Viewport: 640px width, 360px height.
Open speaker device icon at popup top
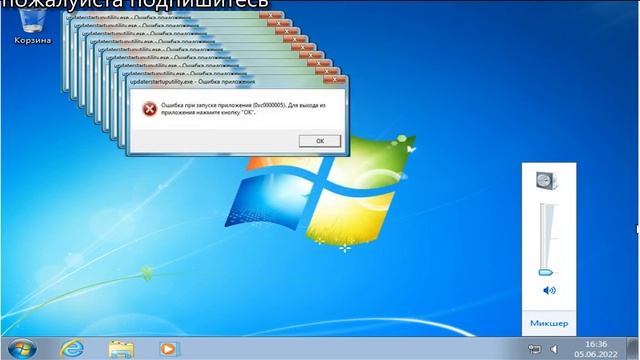(x=547, y=181)
